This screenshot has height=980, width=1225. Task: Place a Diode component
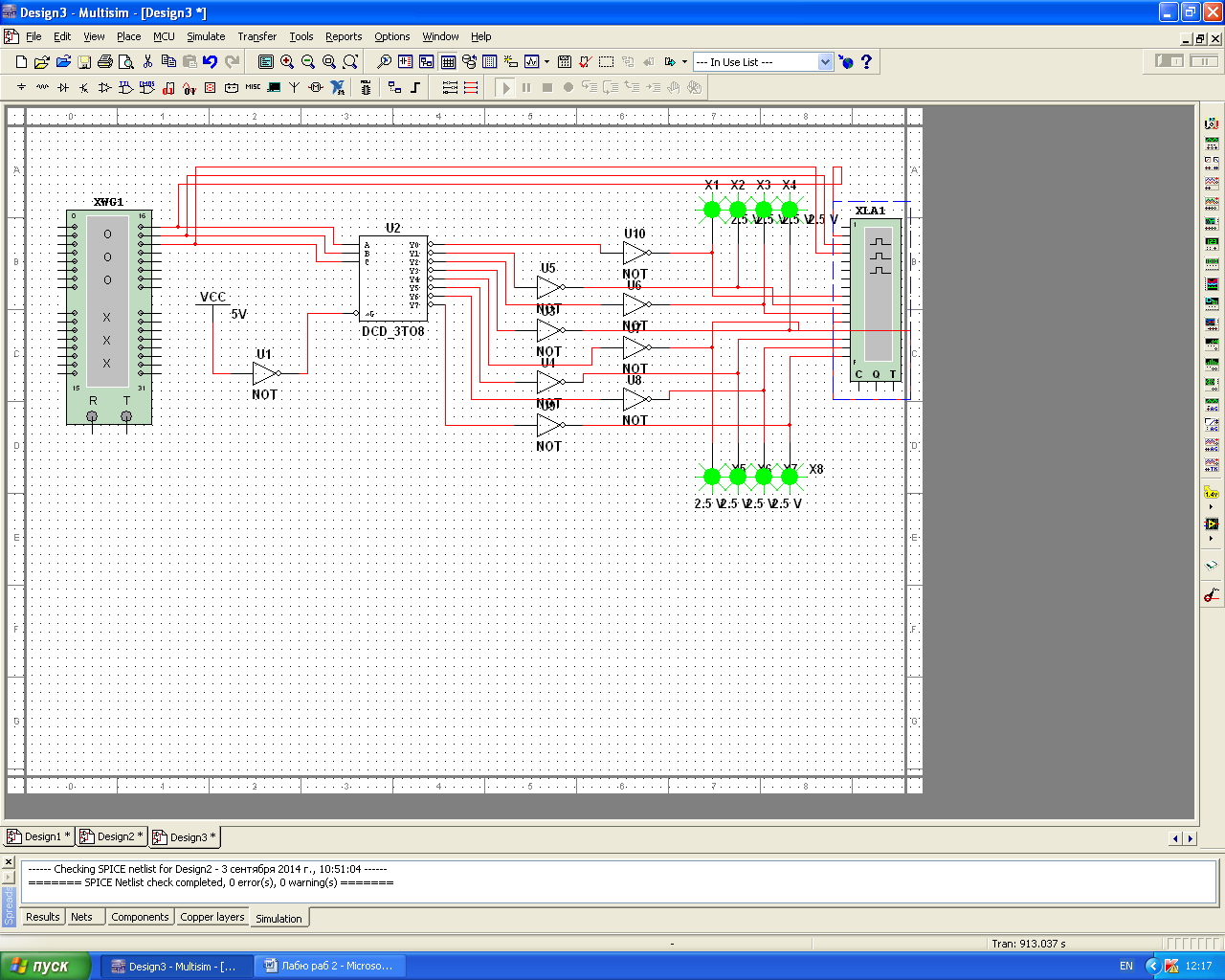point(63,87)
